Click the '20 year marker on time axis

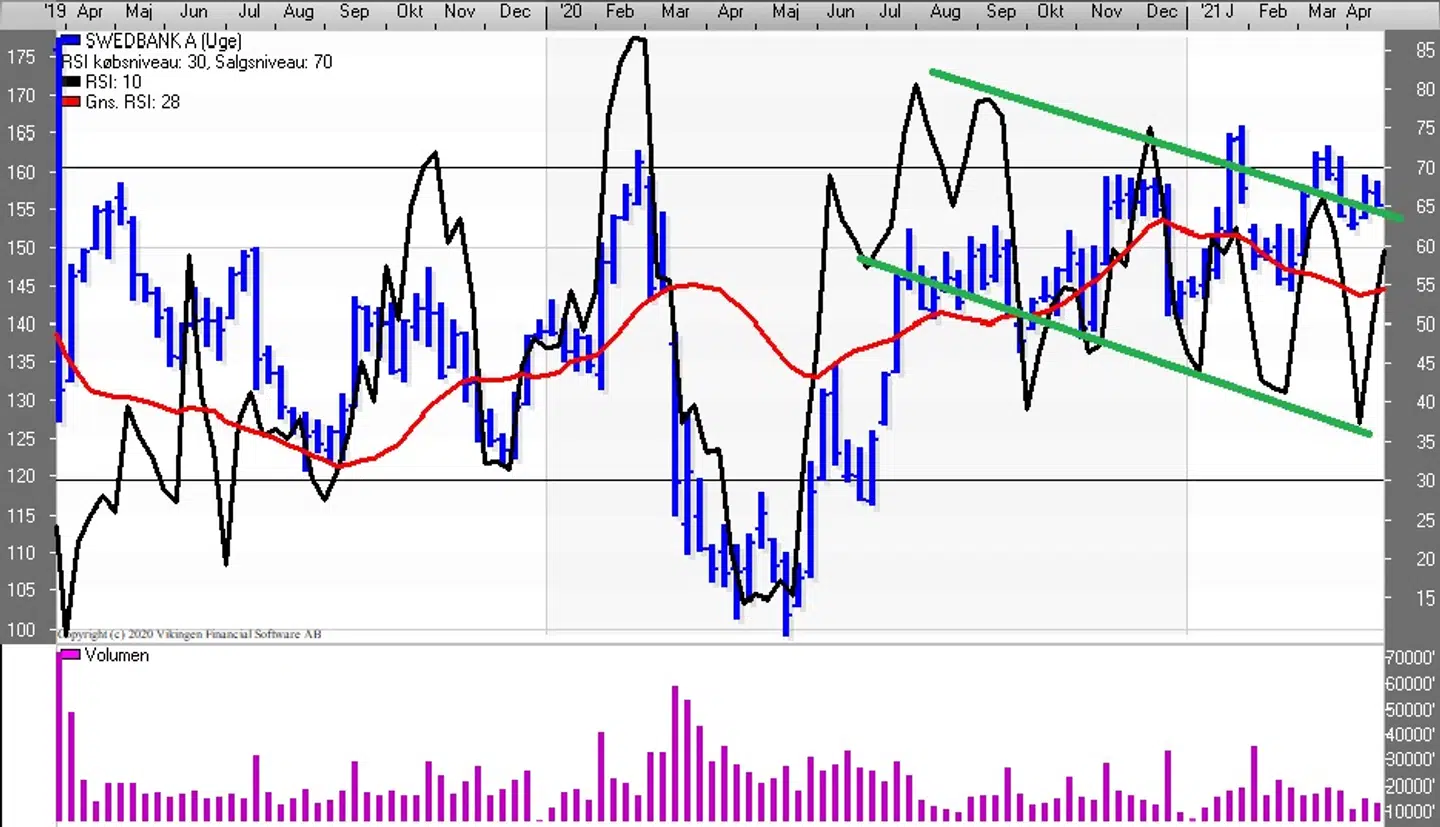pos(570,12)
